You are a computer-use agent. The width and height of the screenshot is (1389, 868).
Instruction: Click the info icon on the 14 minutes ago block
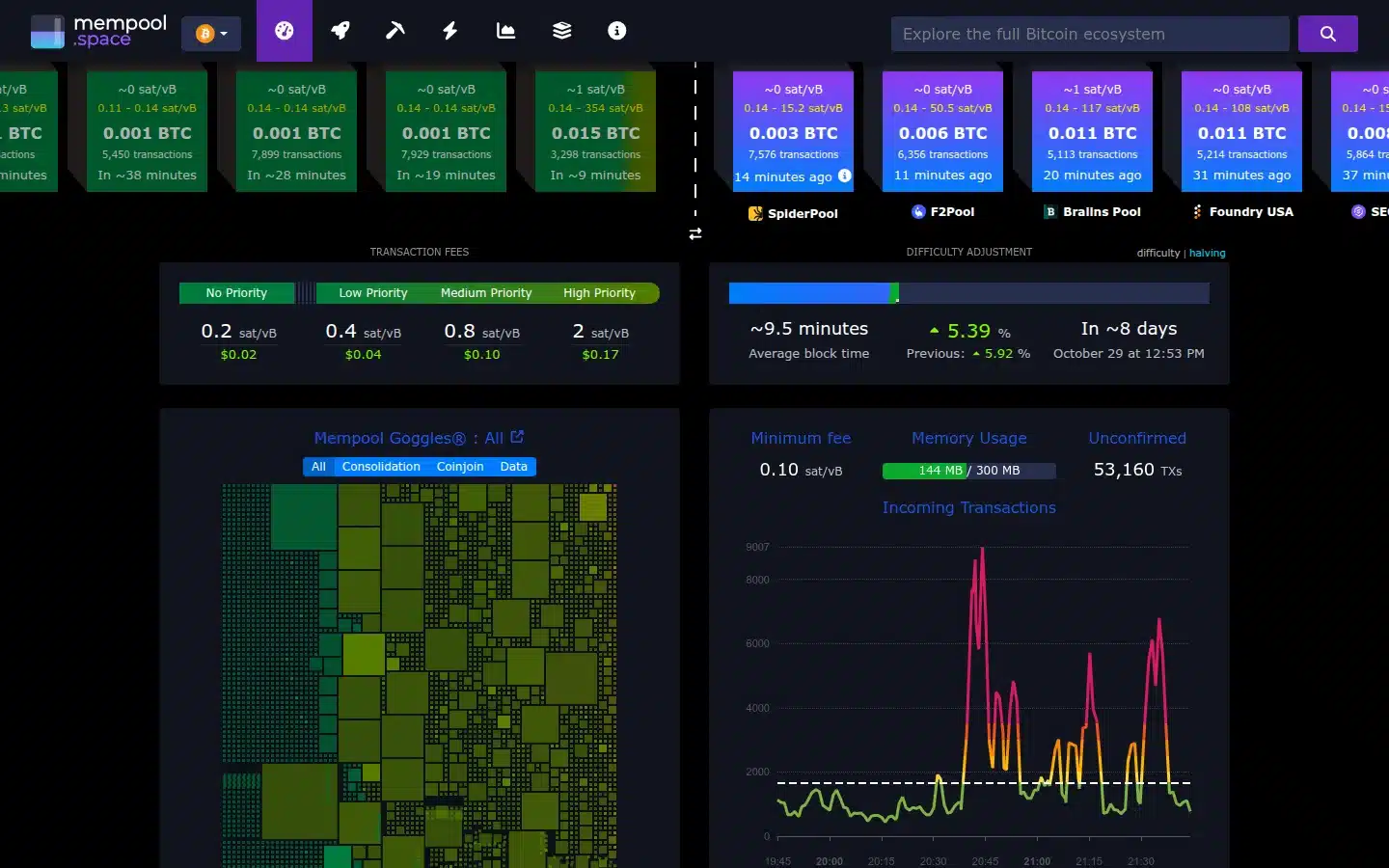pos(845,176)
